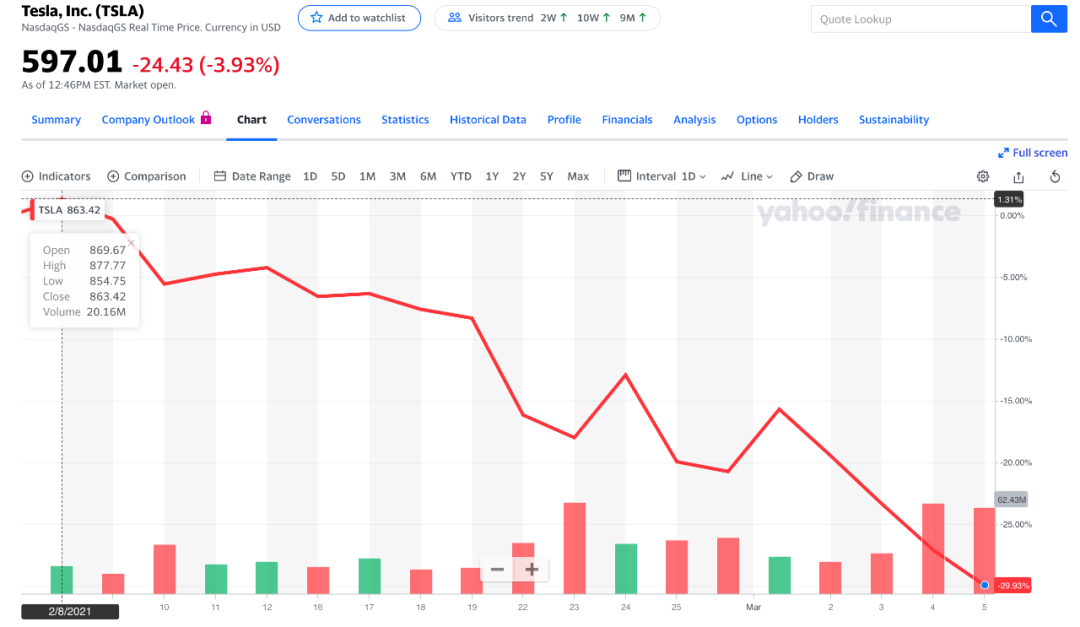Open the Financials tab
Screen dimensions: 1080x627
point(627,120)
